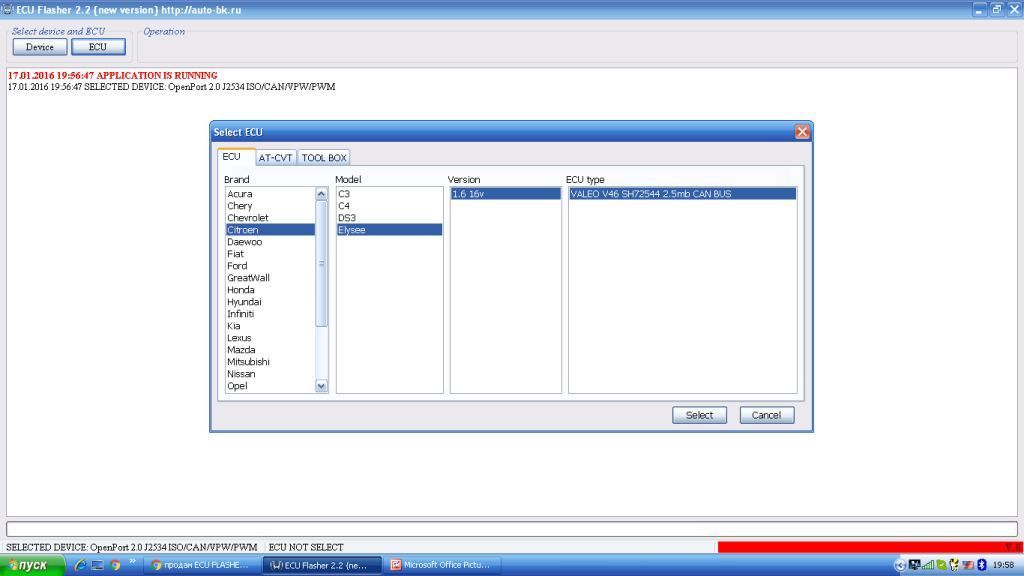Click the ECU button in main window
This screenshot has width=1024, height=576.
pos(98,47)
